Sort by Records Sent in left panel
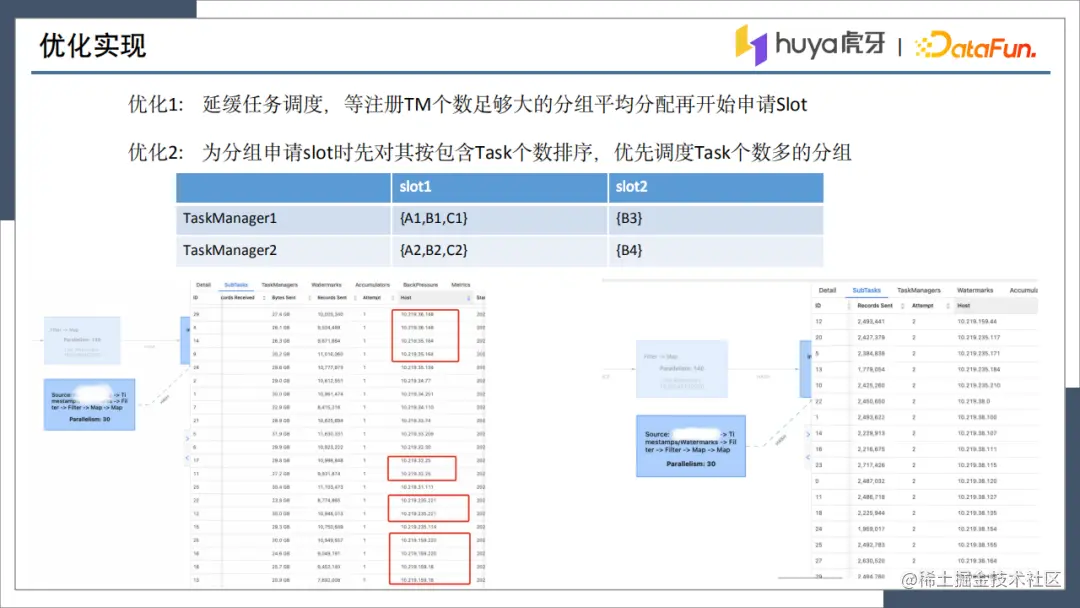1080x608 pixels. 332,297
